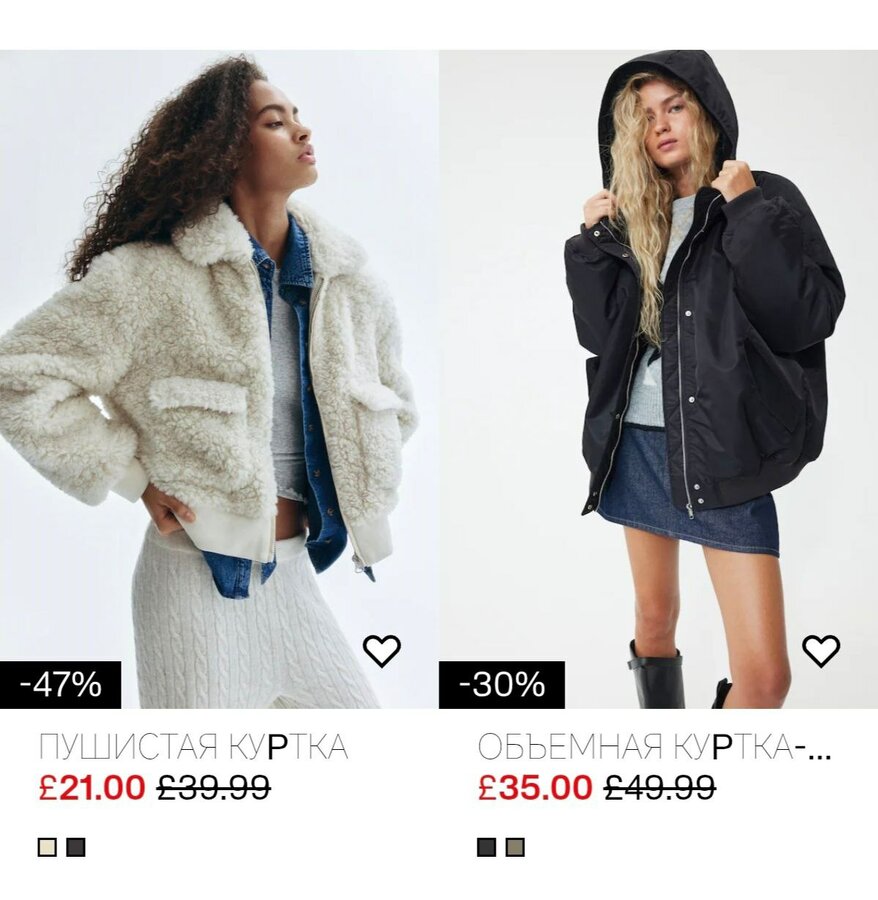Choose the khaki swatch under the £35.00 jacket

tap(515, 847)
